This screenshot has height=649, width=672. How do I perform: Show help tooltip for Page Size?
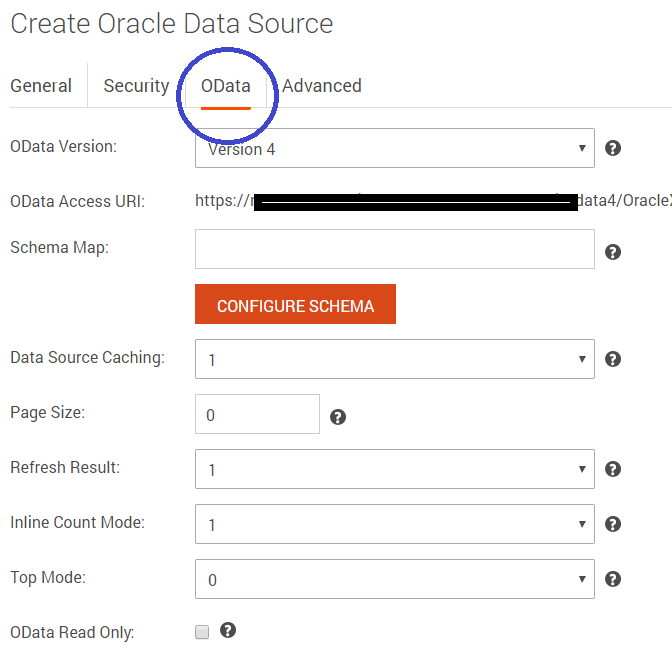click(x=338, y=417)
